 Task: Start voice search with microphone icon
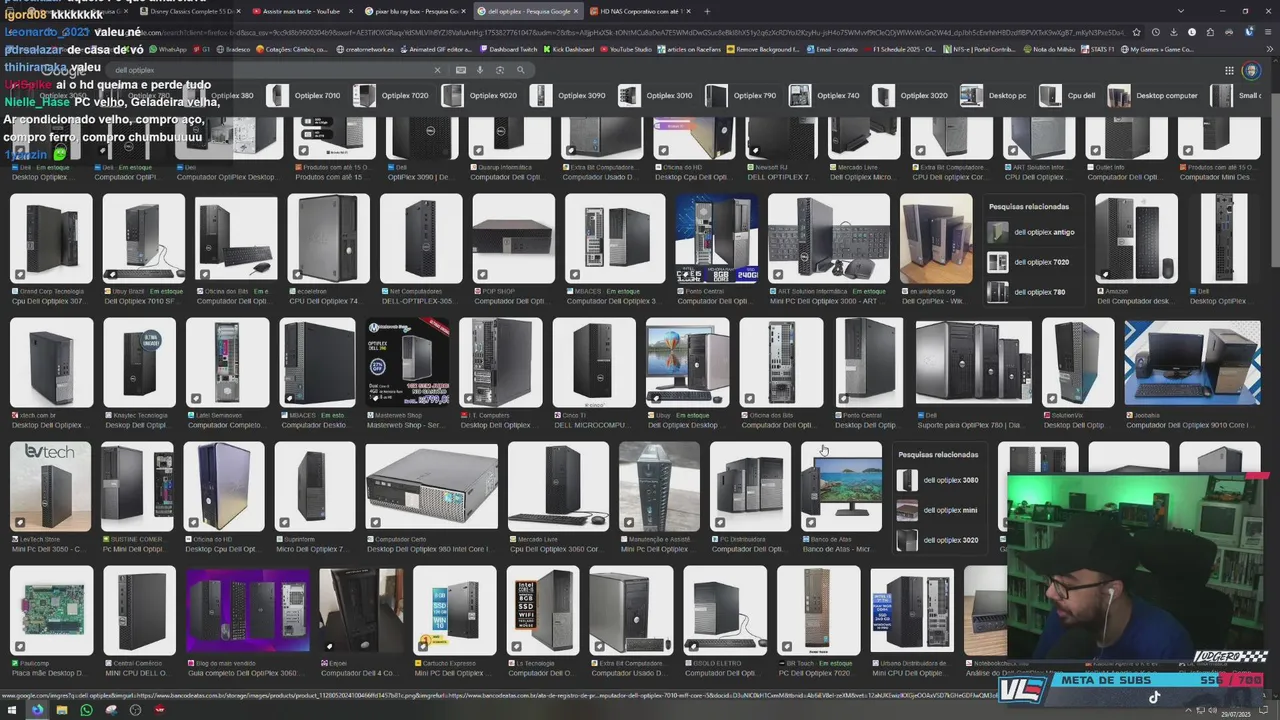480,70
